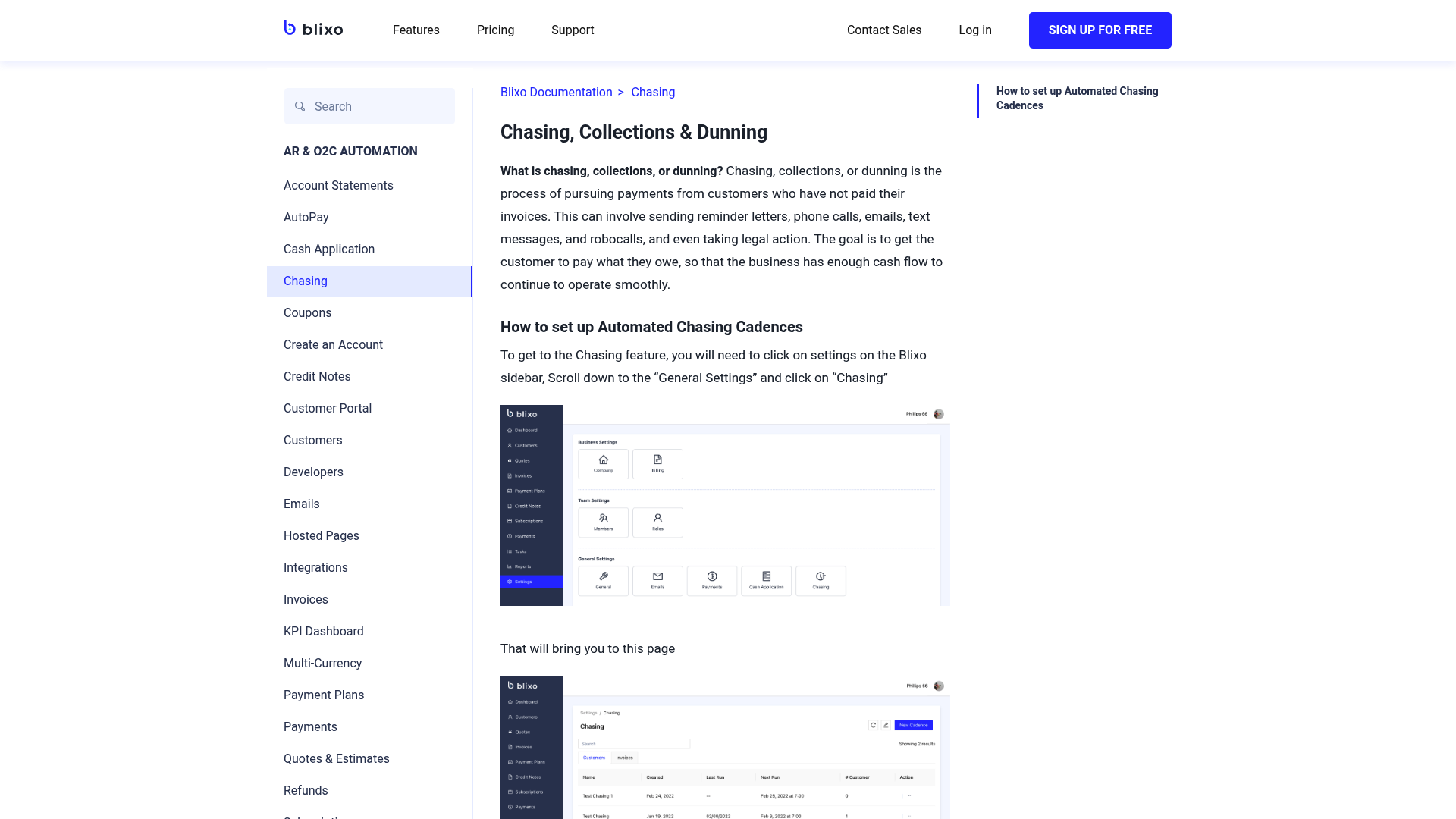Viewport: 1456px width, 819px height.
Task: Switch to the Invoices tab on the Chasing page
Action: [x=624, y=758]
